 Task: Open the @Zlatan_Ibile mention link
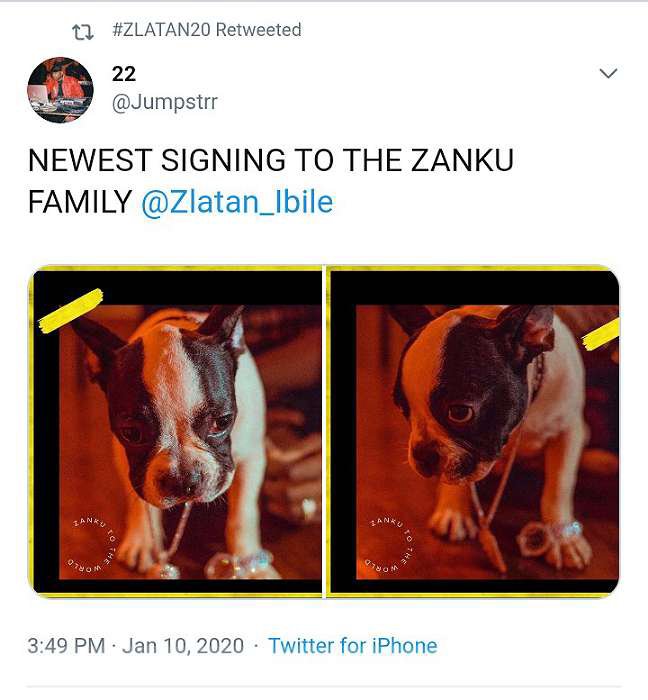point(237,202)
